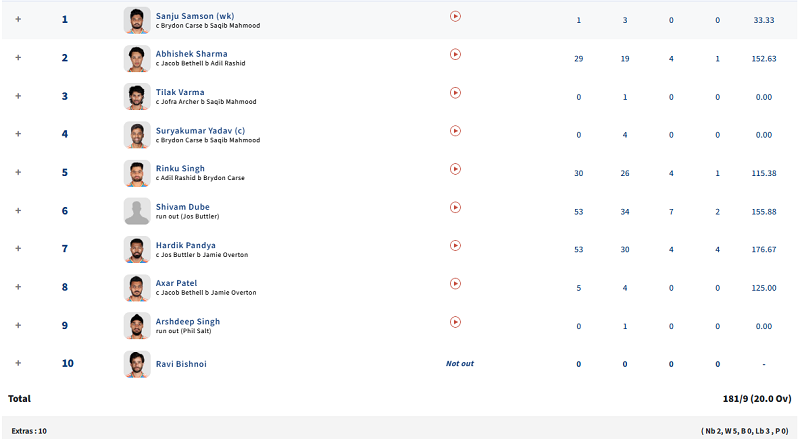Open Rinku Singh profile link
The height and width of the screenshot is (439, 800).
[x=180, y=168]
